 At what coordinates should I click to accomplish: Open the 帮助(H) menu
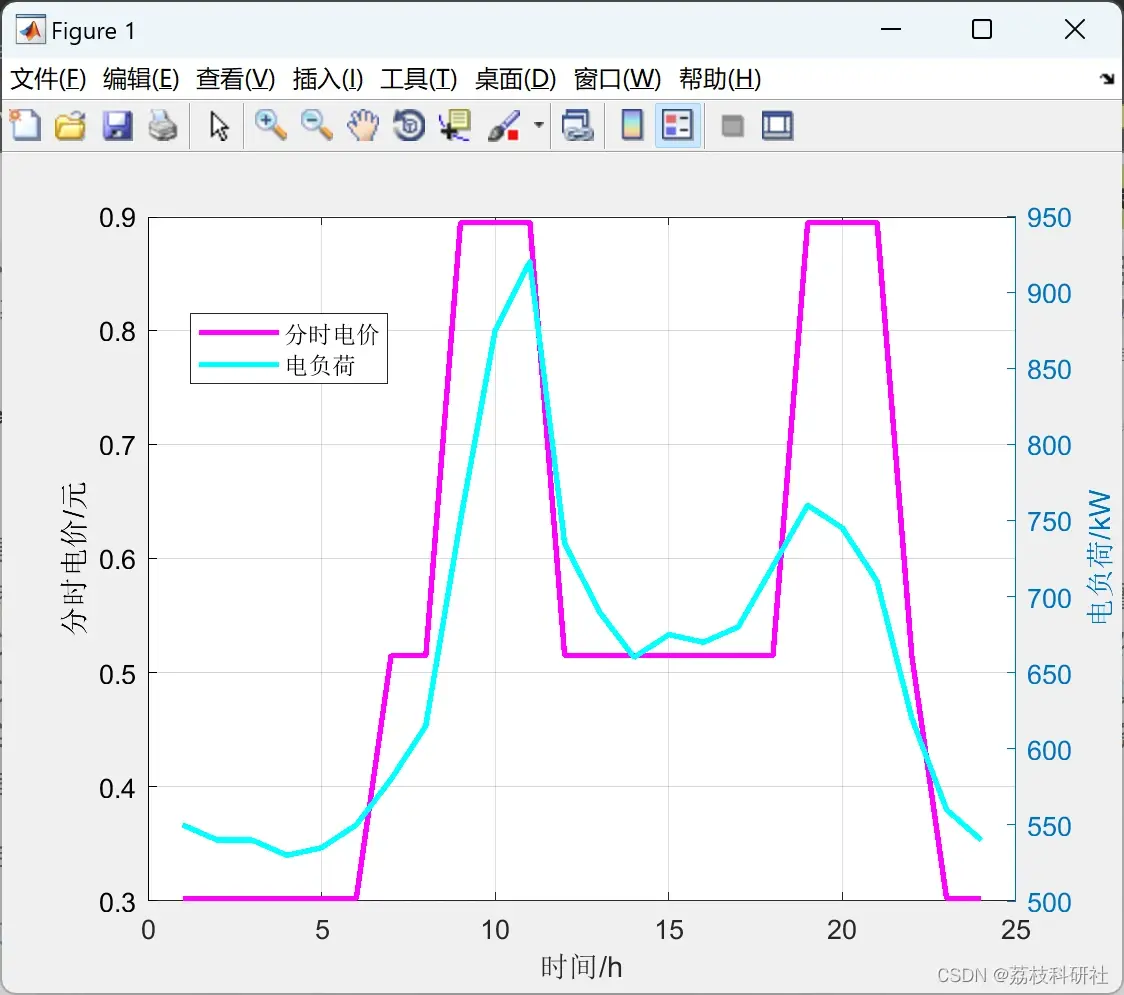(720, 79)
